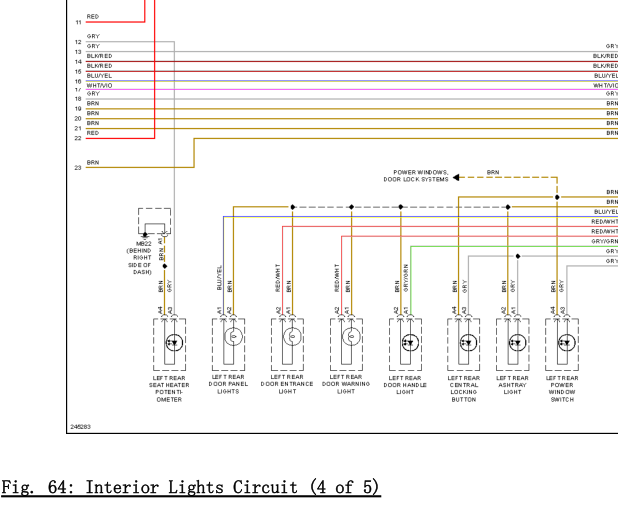Image resolution: width=618 pixels, height=520 pixels.
Task: Click the splice dot above Door Warning Light
Action: [x=352, y=207]
